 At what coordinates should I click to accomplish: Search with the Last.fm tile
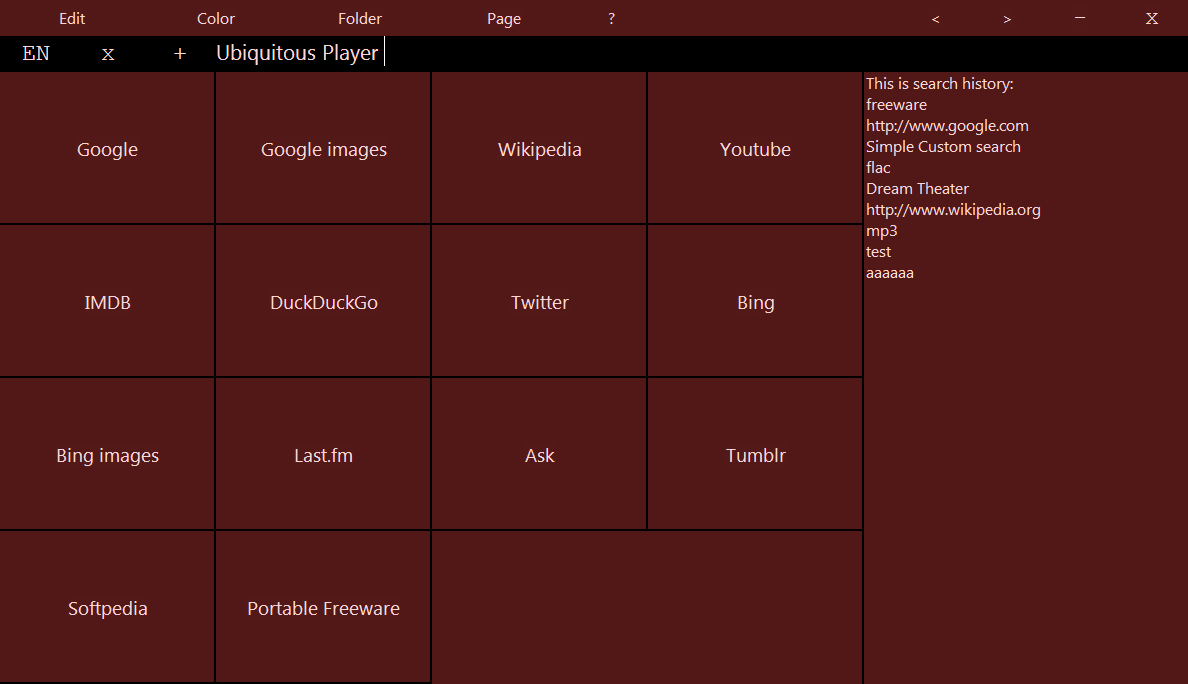[x=324, y=454]
